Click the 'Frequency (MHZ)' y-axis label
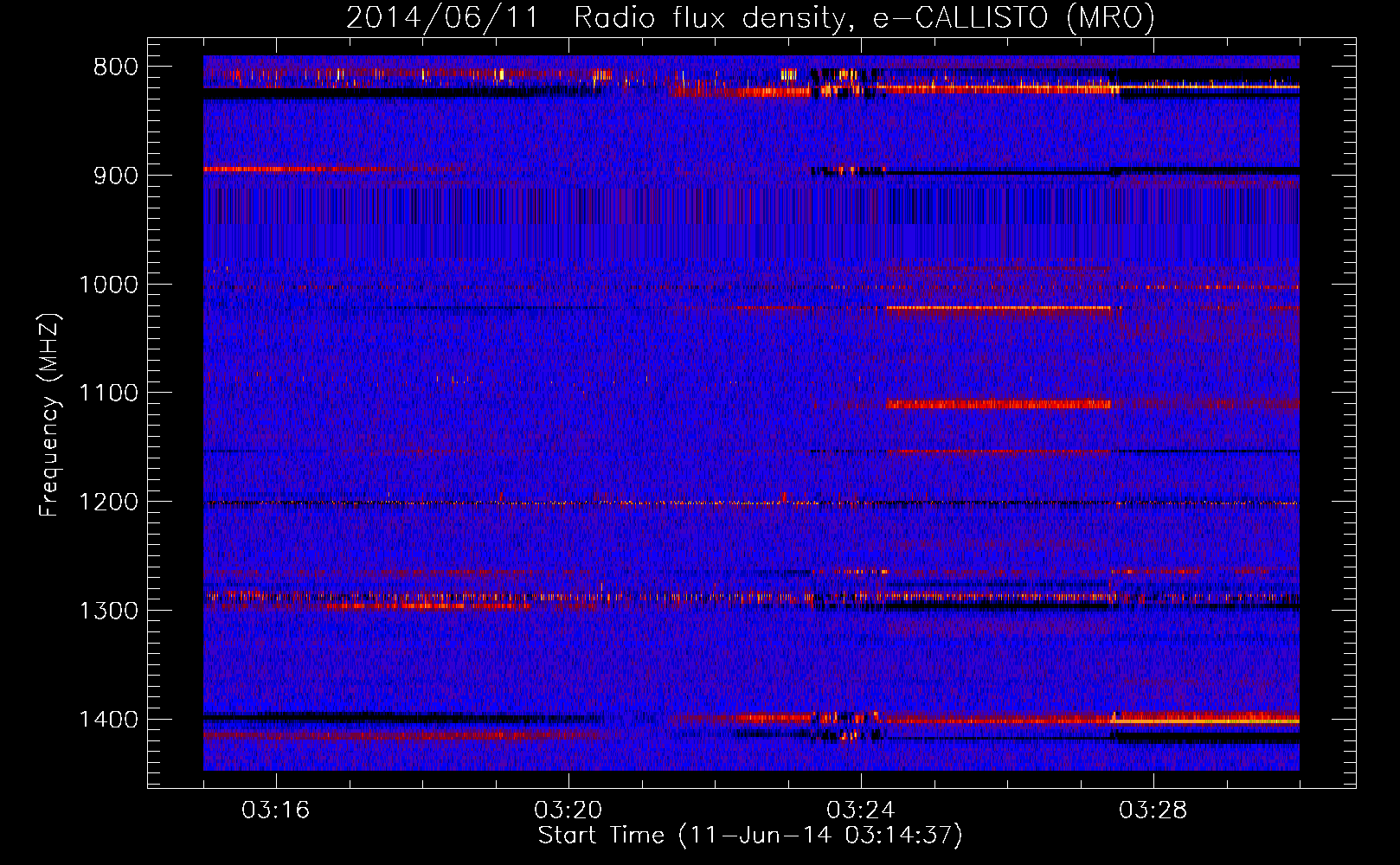This screenshot has height=865, width=1400. pyautogui.click(x=49, y=415)
